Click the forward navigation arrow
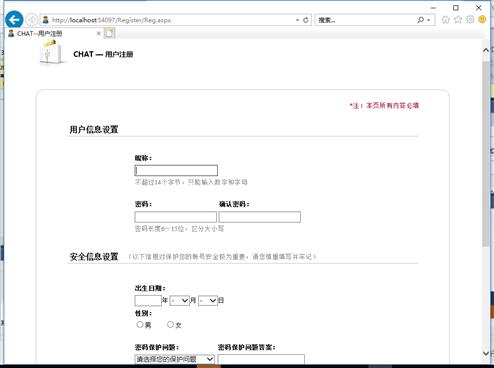Screen dimensions: 494x368 [x=32, y=20]
